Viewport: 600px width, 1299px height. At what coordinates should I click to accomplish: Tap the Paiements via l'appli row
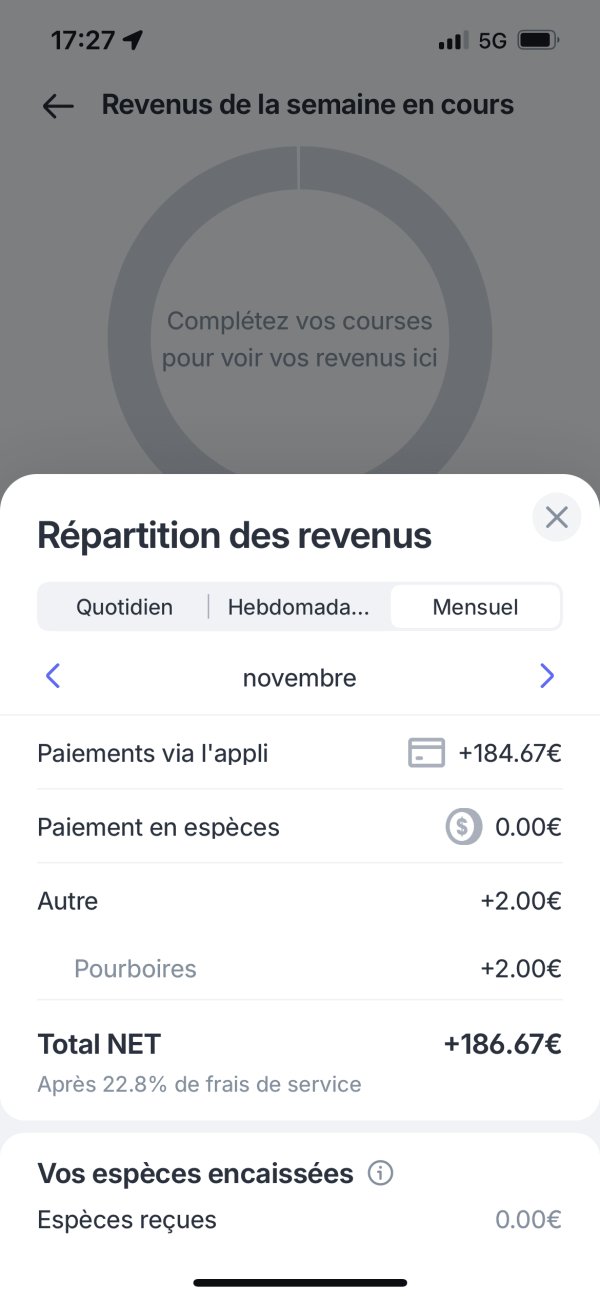(x=300, y=753)
